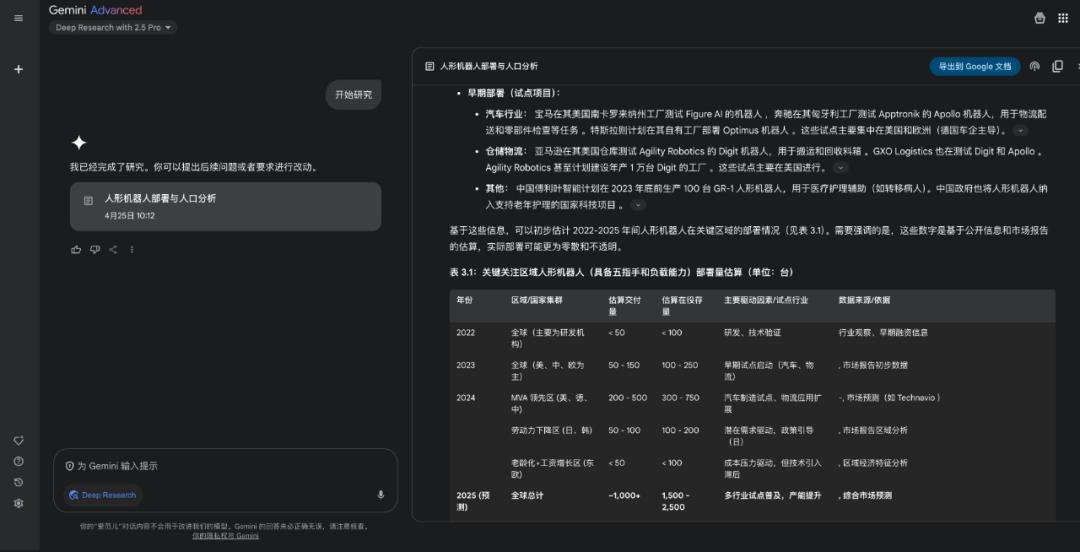The height and width of the screenshot is (552, 1080).
Task: Toggle the Deep Research chip
Action: [103, 495]
